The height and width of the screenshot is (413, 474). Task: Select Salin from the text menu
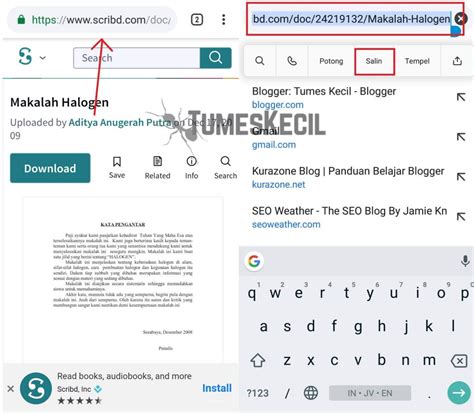click(374, 61)
